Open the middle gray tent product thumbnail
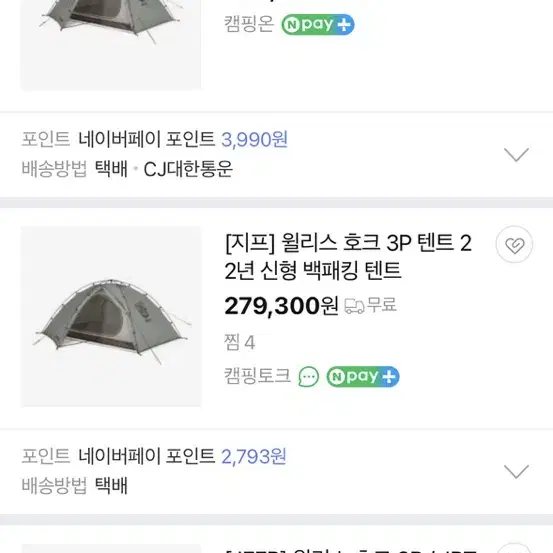The width and height of the screenshot is (553, 553). click(x=111, y=316)
